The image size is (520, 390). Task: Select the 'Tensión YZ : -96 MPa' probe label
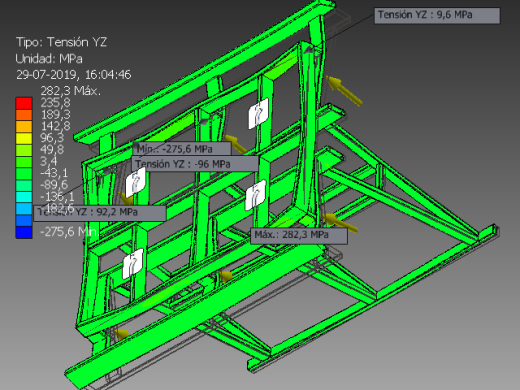pyautogui.click(x=195, y=164)
